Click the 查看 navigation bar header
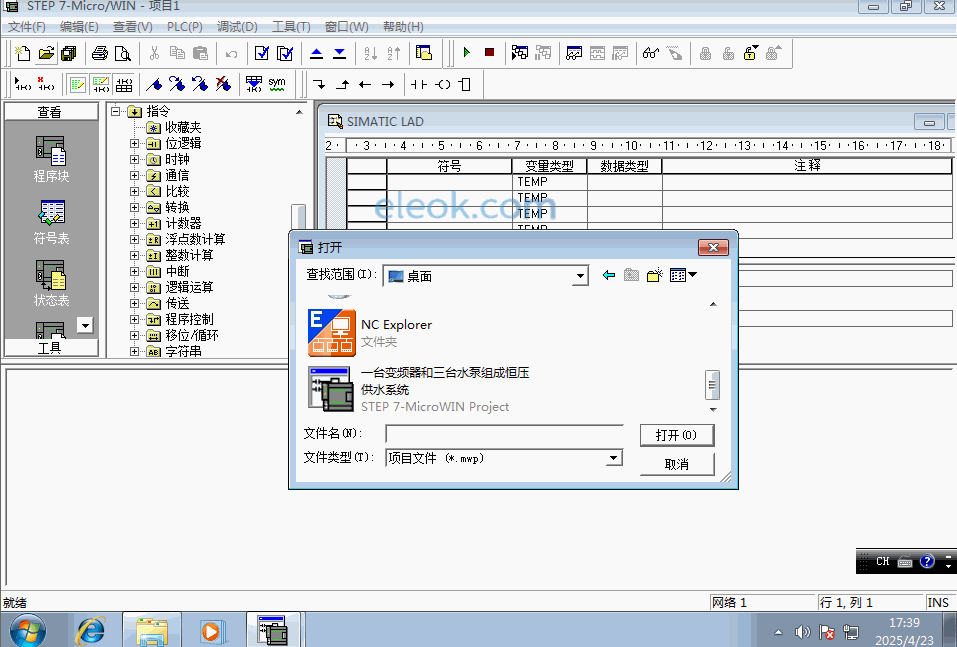 [x=51, y=112]
